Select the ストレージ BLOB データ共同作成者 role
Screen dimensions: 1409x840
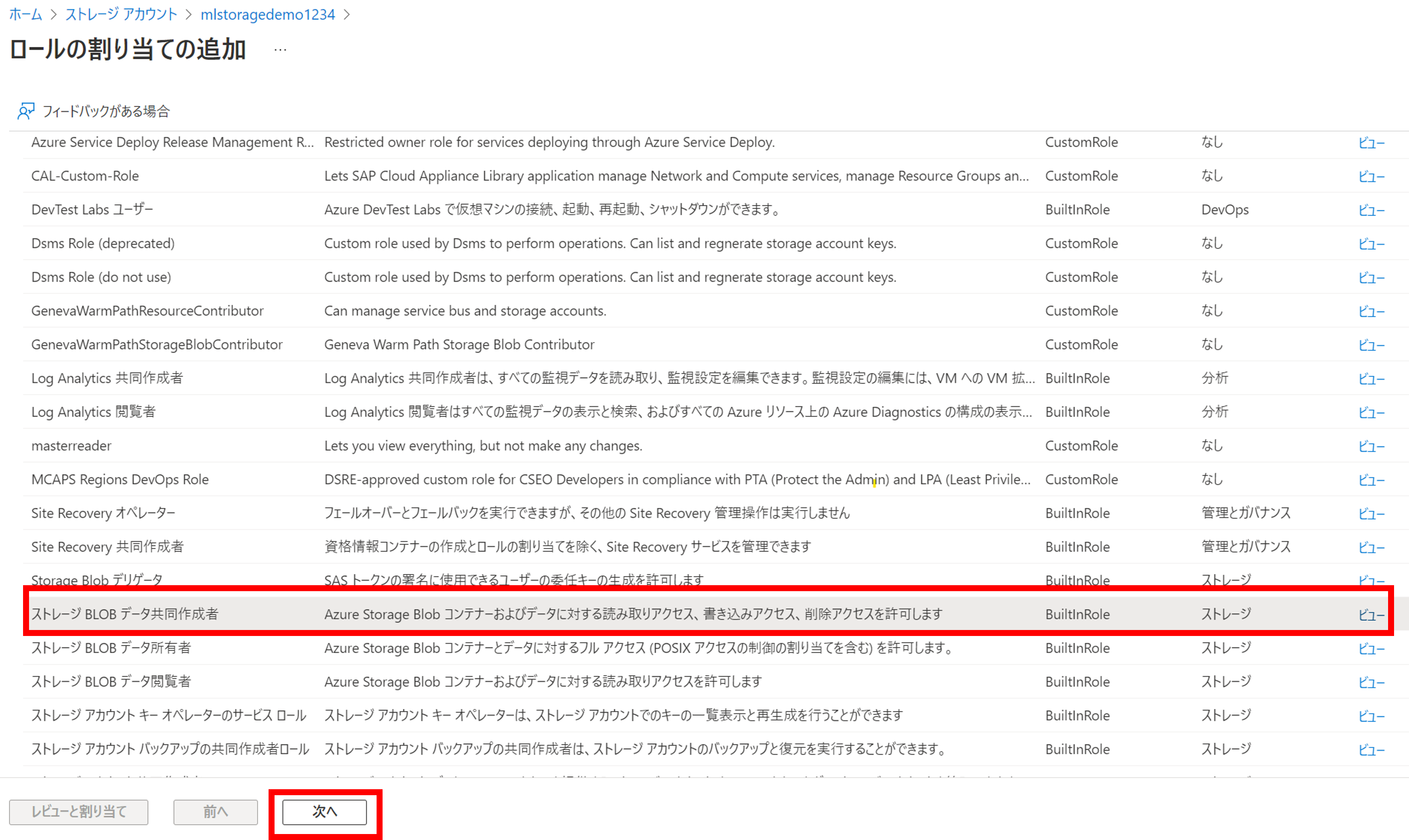(125, 614)
